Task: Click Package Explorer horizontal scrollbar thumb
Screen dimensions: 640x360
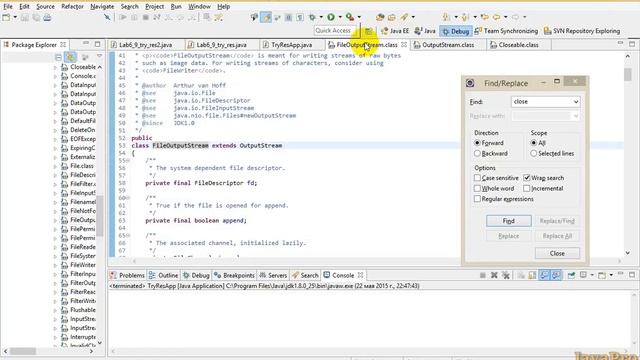Action: tap(22, 351)
